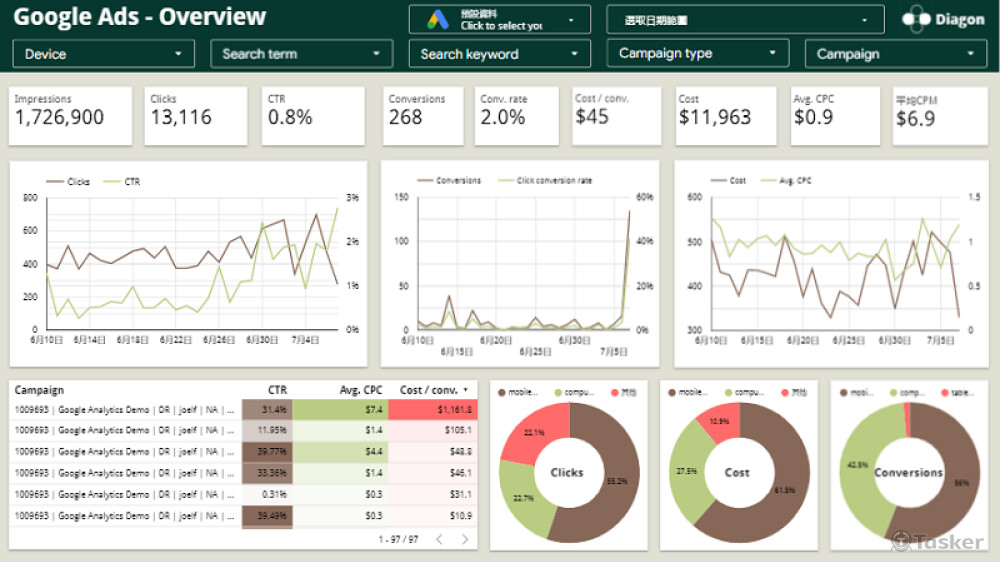The width and height of the screenshot is (1000, 562).
Task: Click the $7.4 Avg. CPC cell
Action: (340, 410)
